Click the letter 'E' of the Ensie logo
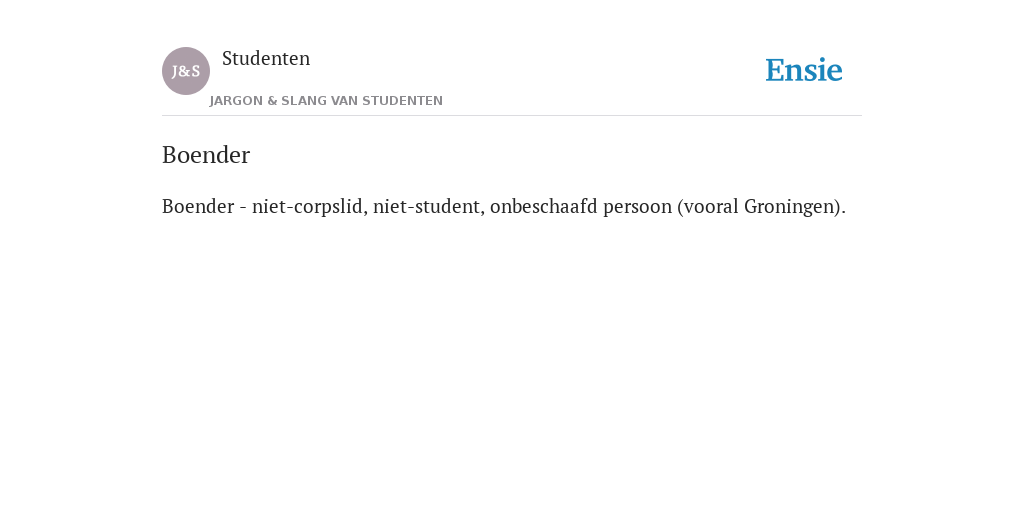The image size is (1024, 512). (x=775, y=70)
